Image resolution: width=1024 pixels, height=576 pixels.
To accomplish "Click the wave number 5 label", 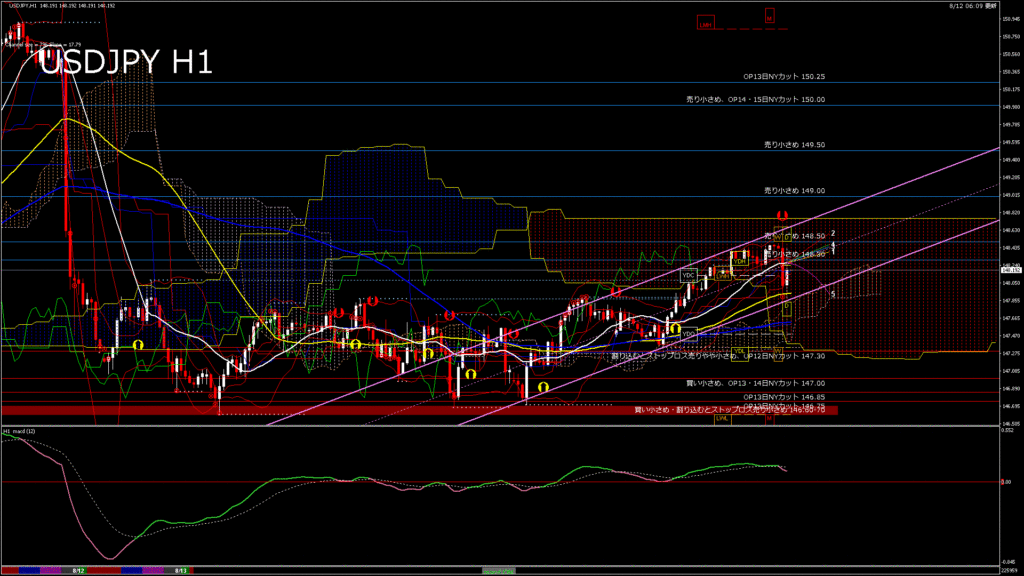I will [834, 294].
